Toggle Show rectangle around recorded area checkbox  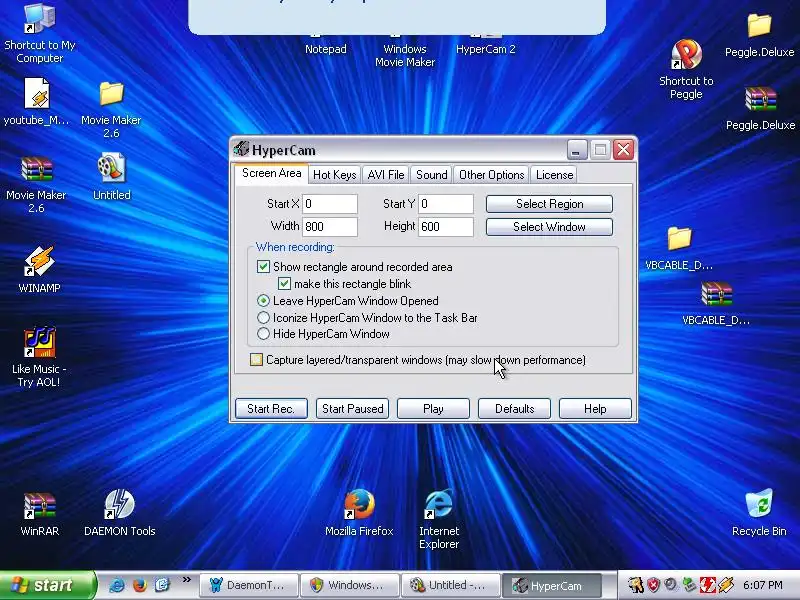click(263, 266)
